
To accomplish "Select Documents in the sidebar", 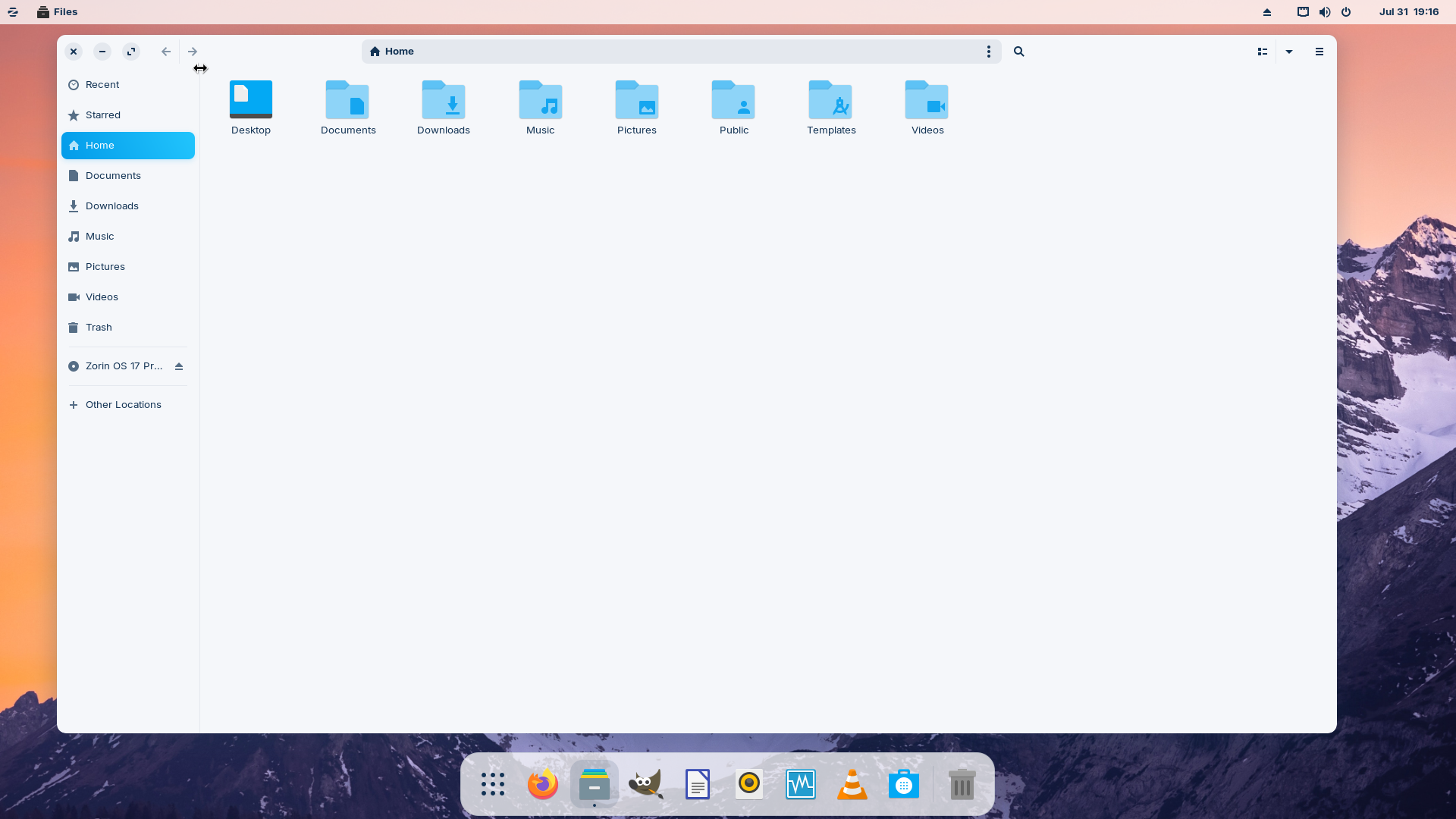I will [x=128, y=176].
